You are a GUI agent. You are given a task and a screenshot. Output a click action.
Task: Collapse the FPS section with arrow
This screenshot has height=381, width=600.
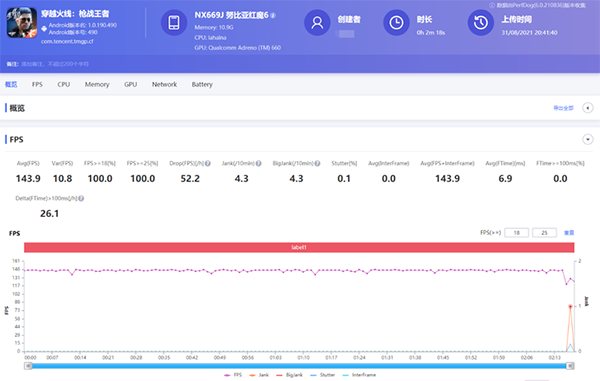pyautogui.click(x=588, y=139)
